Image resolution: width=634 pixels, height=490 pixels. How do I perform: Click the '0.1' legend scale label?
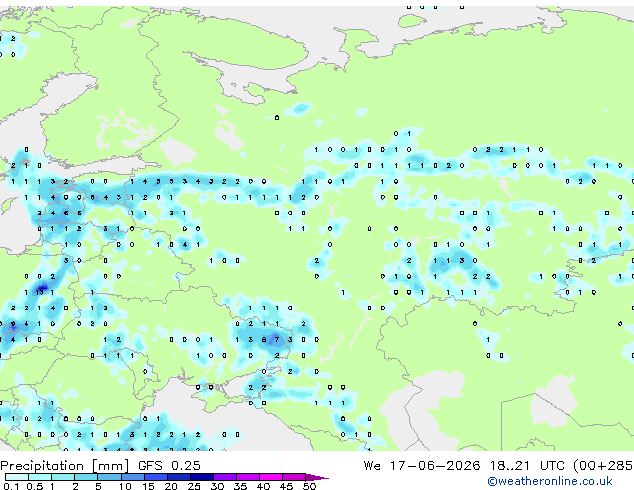(12, 486)
